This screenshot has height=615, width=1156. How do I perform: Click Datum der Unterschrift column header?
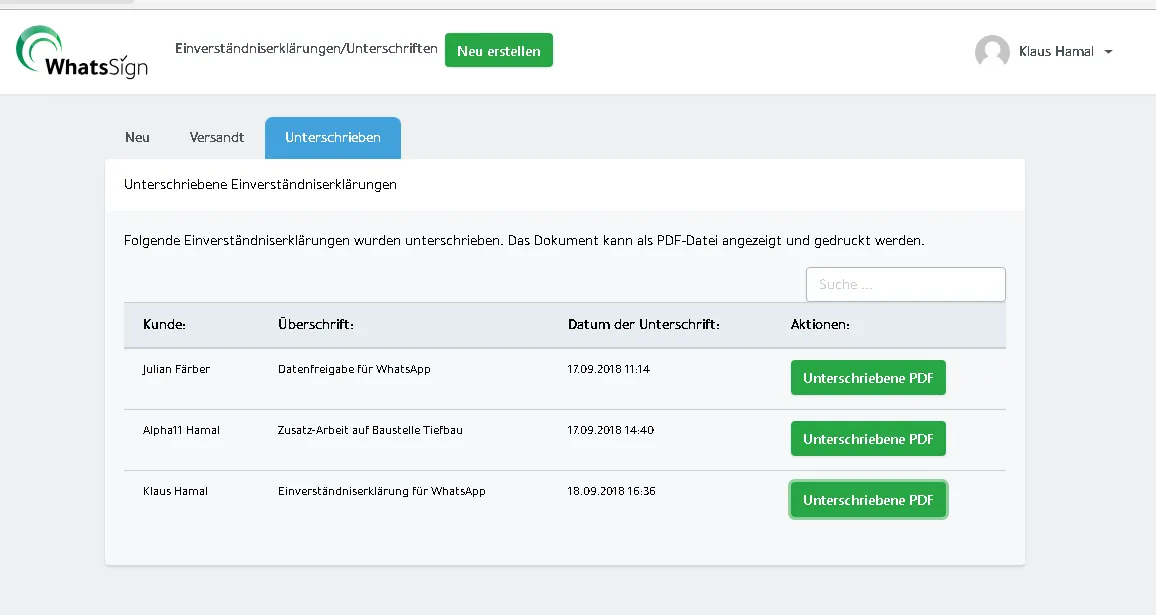coord(643,325)
